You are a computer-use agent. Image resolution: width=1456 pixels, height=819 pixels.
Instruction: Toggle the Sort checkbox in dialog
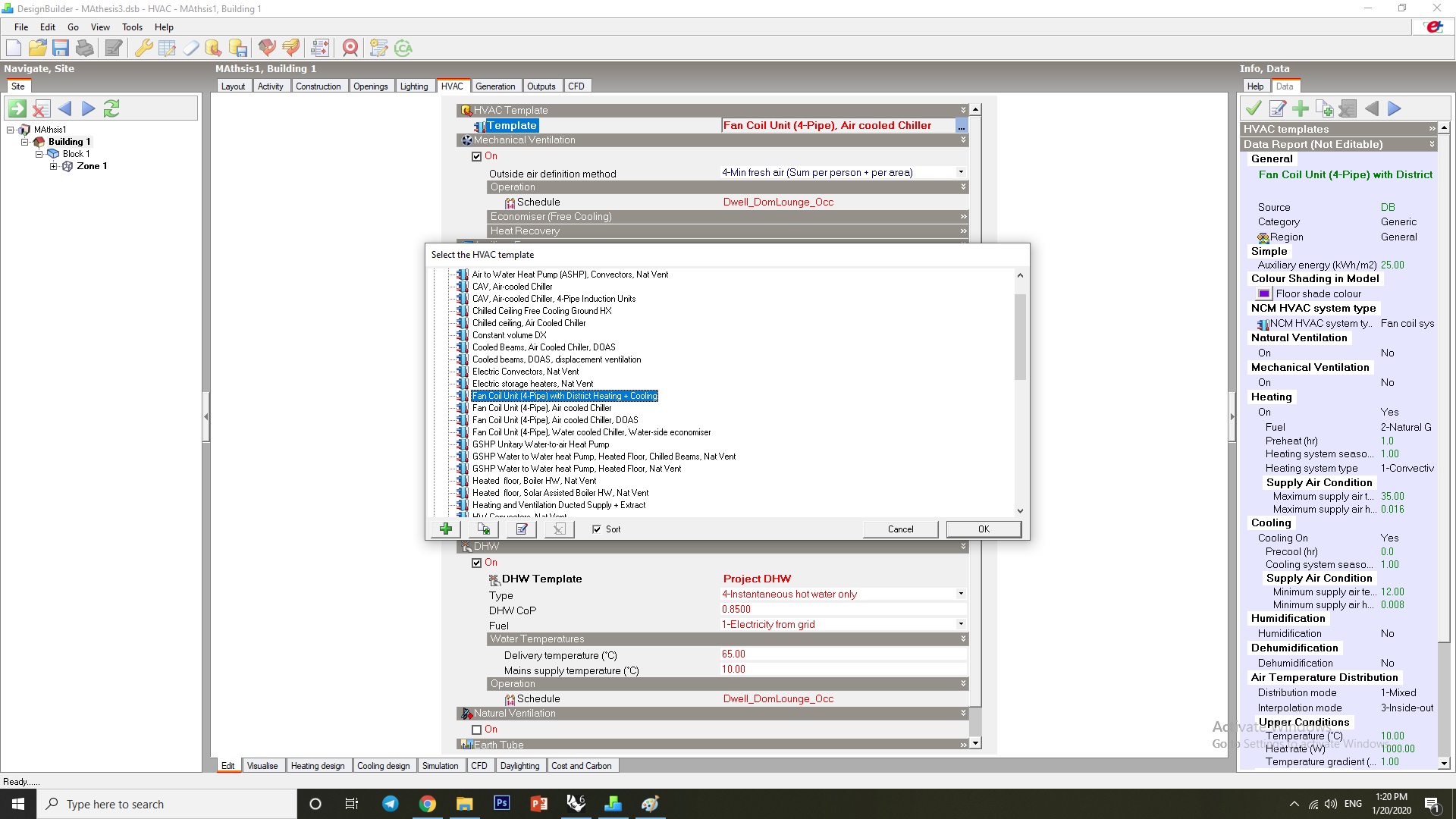point(597,529)
